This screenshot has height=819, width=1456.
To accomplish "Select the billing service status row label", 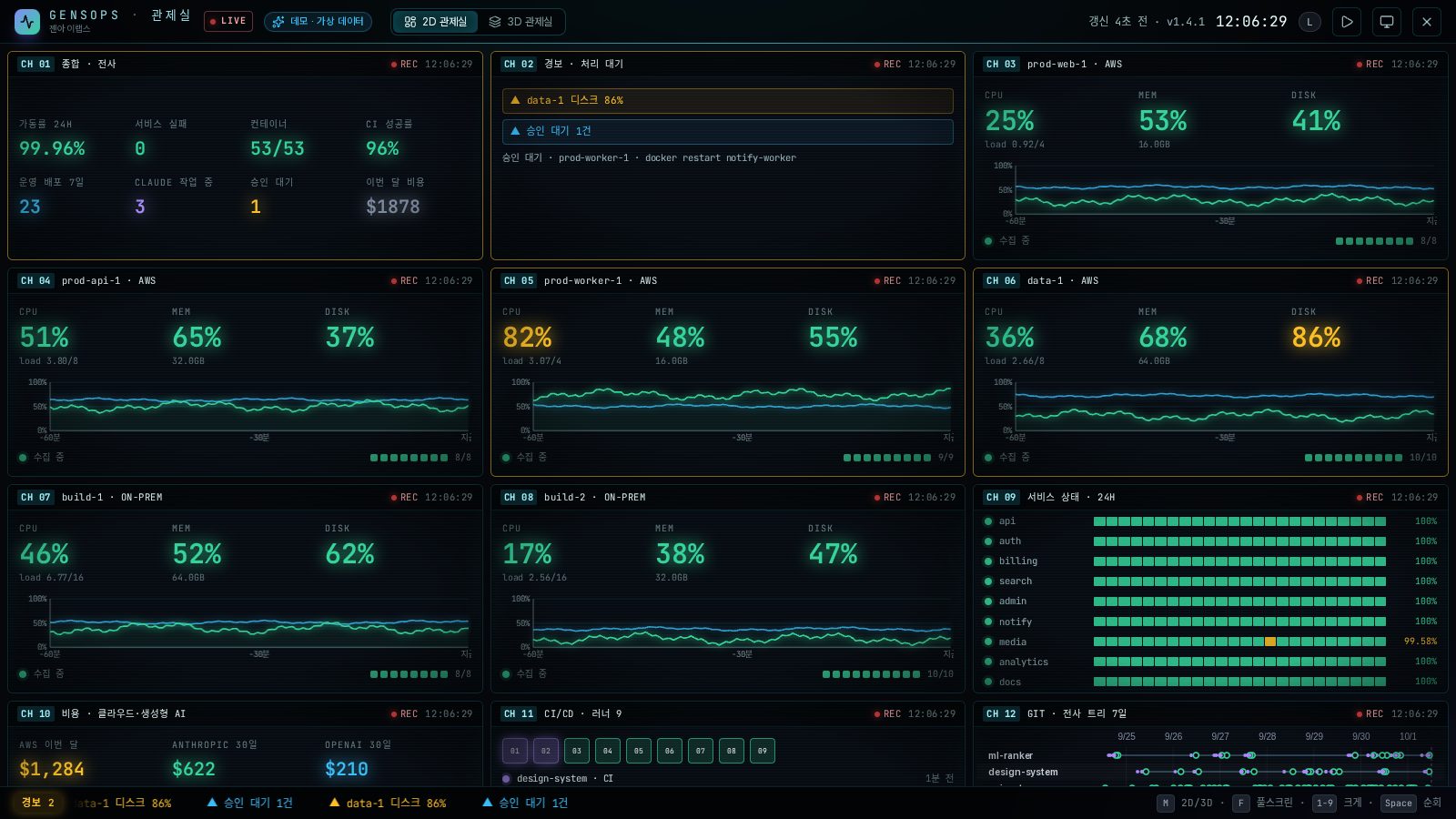I will [1018, 561].
